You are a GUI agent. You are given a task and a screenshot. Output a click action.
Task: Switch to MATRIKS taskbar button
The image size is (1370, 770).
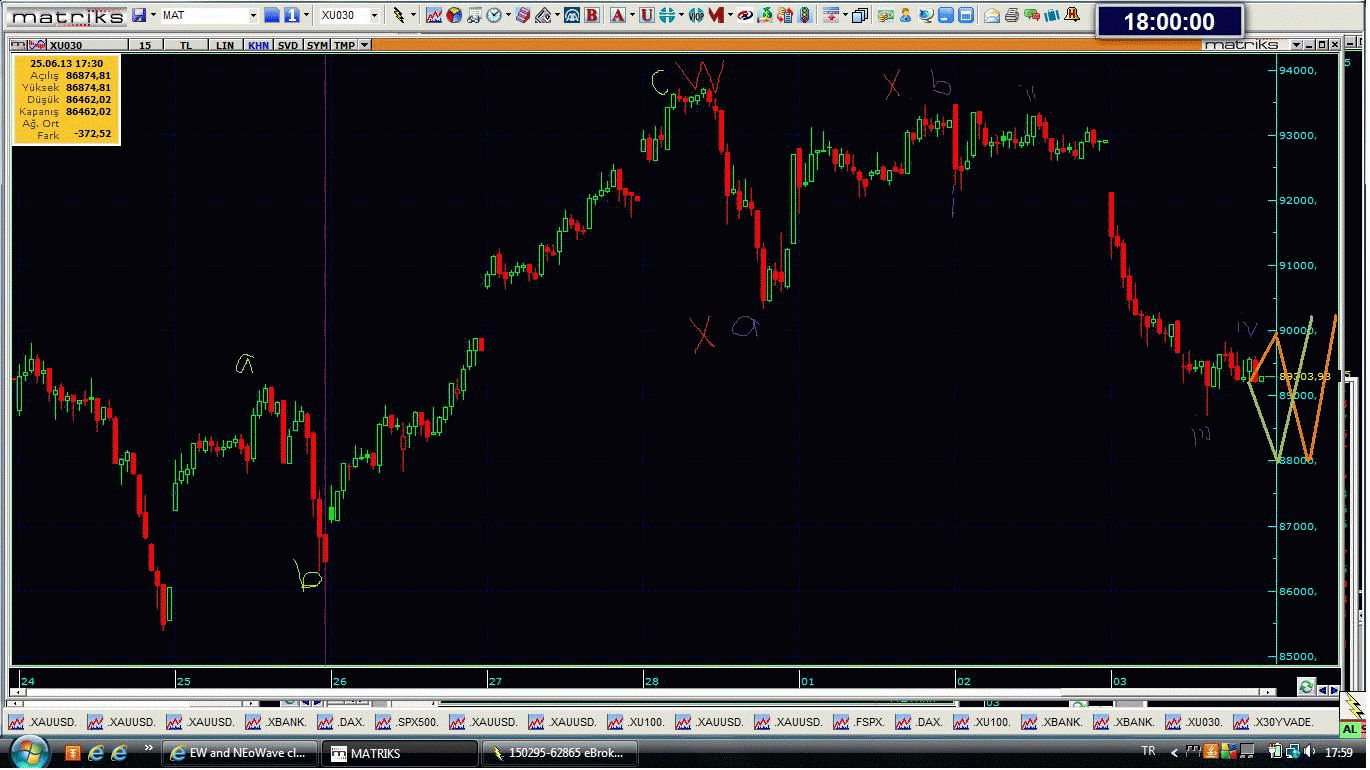coord(399,753)
